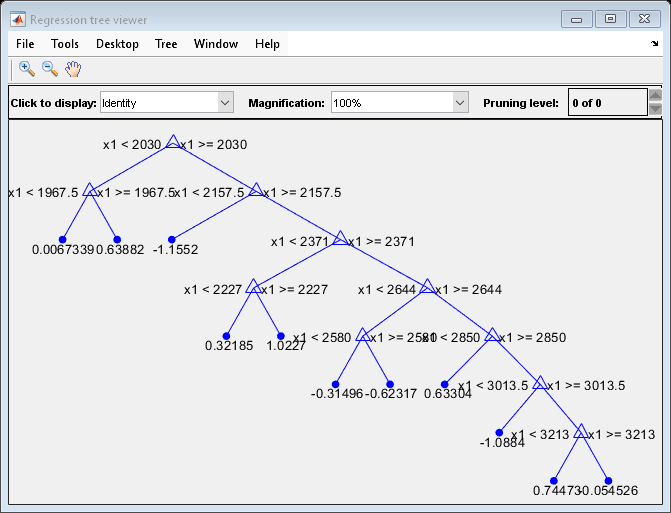Select the Zoom Out magnifier tool
Screen dimensions: 671x513
49,69
